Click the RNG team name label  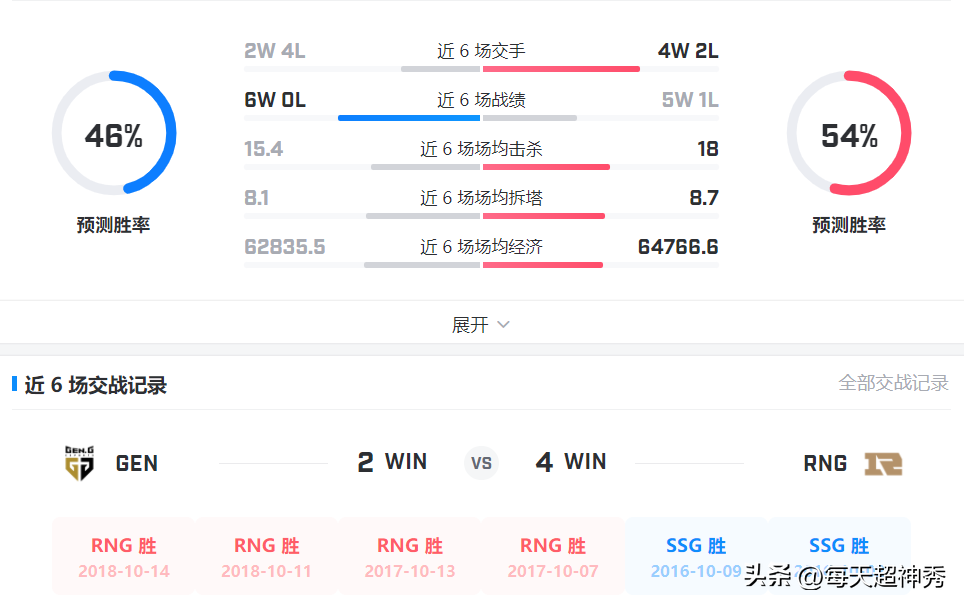(x=825, y=463)
